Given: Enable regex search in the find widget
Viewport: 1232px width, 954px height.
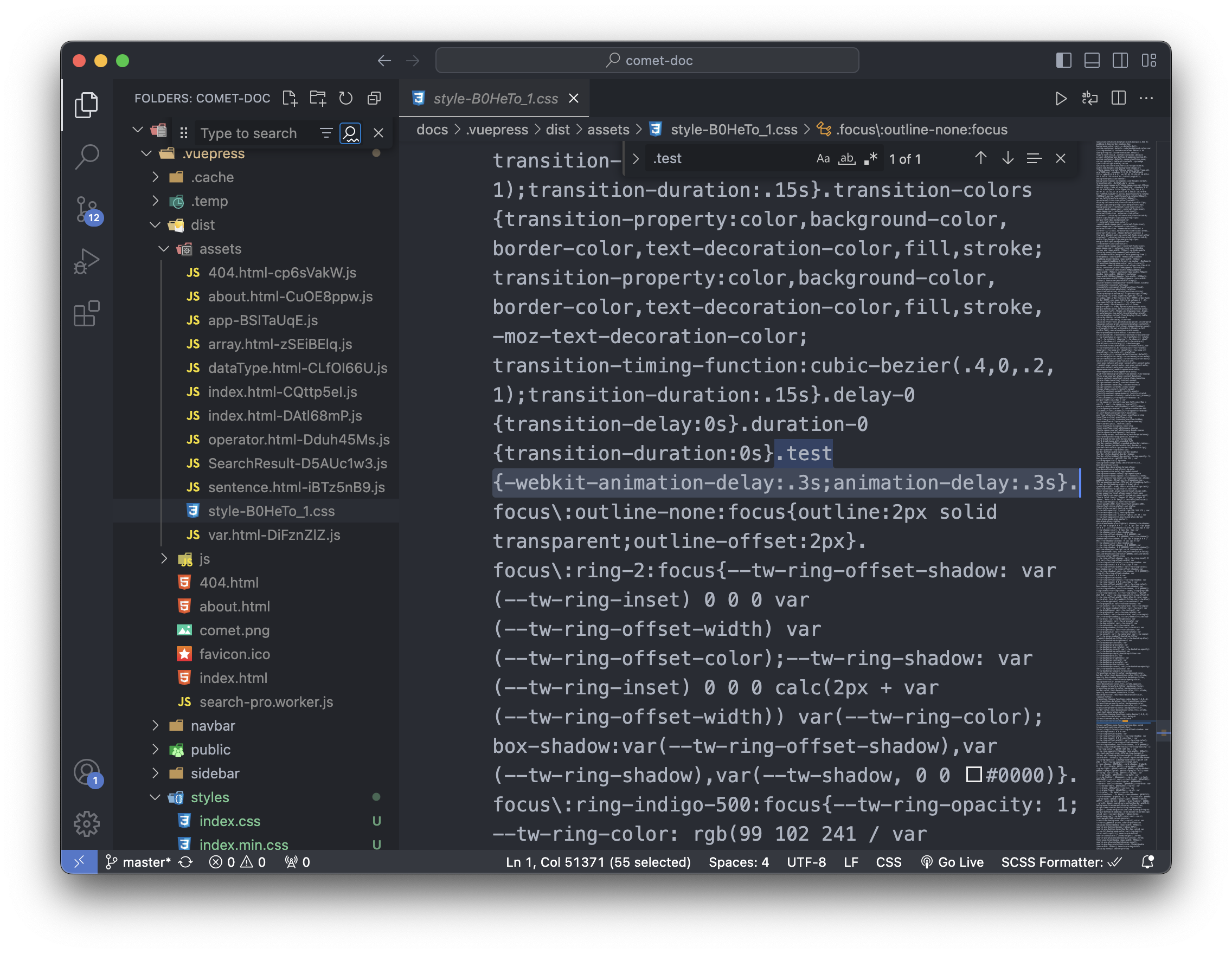Looking at the screenshot, I should [870, 158].
